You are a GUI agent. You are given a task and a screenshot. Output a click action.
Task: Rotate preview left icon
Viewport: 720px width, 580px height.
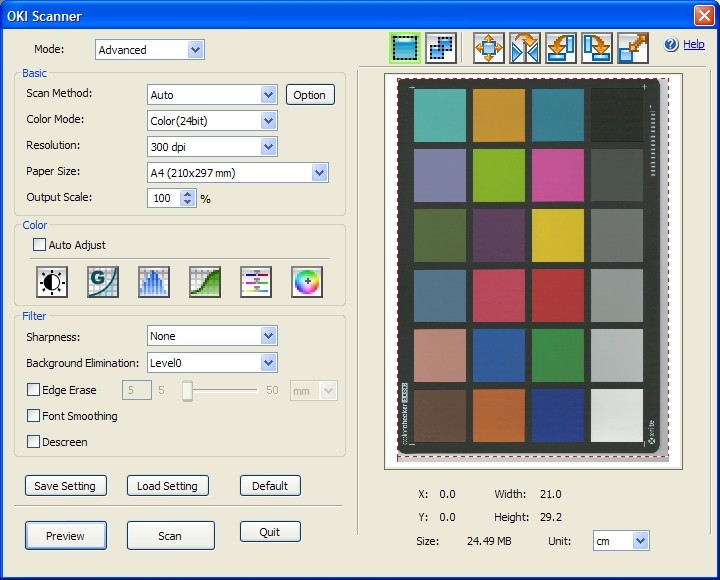pos(561,48)
